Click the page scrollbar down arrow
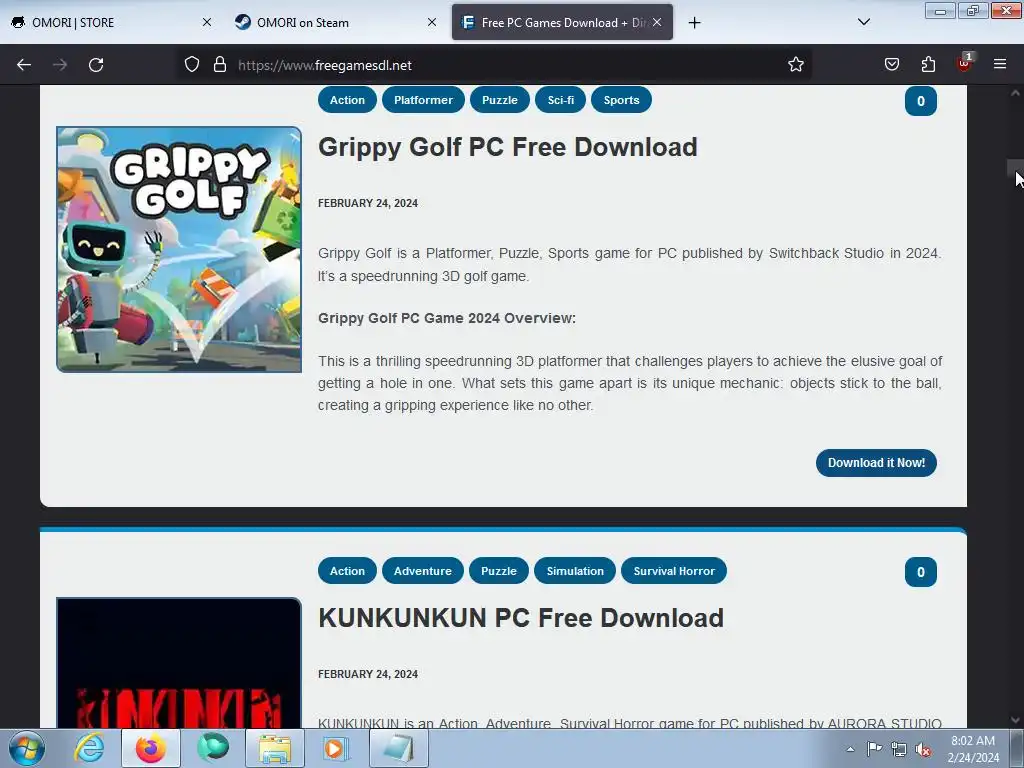 pos(1016,720)
